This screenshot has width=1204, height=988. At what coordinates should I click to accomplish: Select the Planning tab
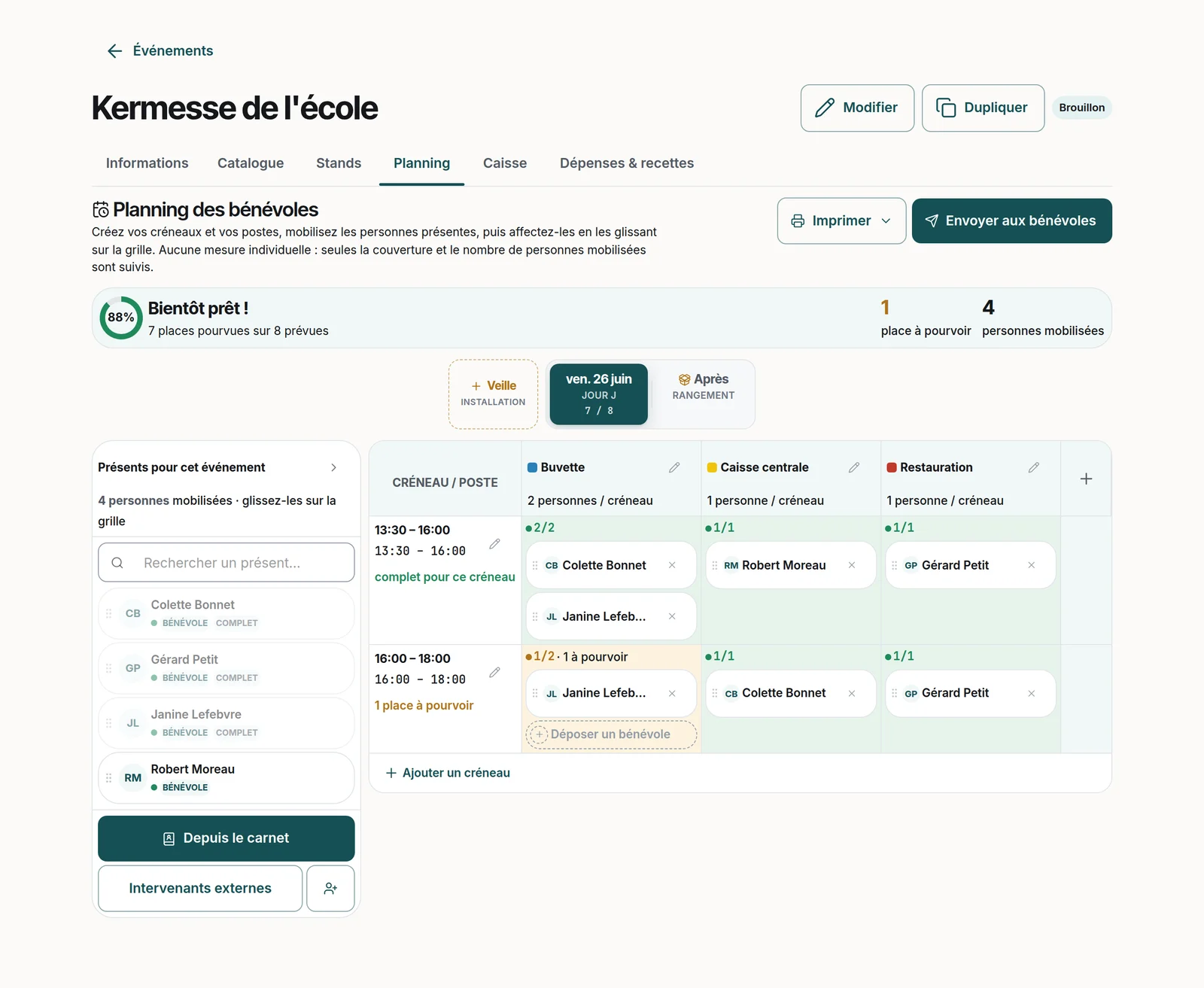(x=421, y=163)
